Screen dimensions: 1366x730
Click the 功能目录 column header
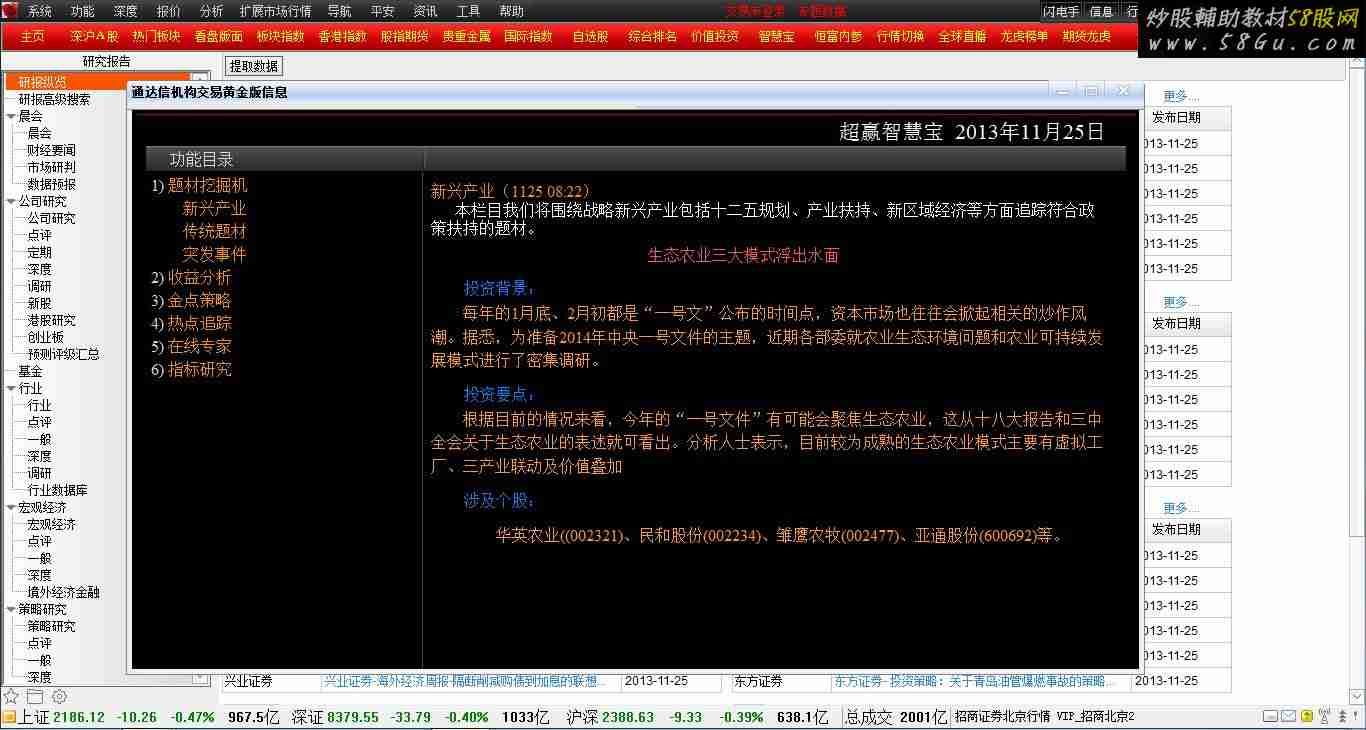point(202,159)
